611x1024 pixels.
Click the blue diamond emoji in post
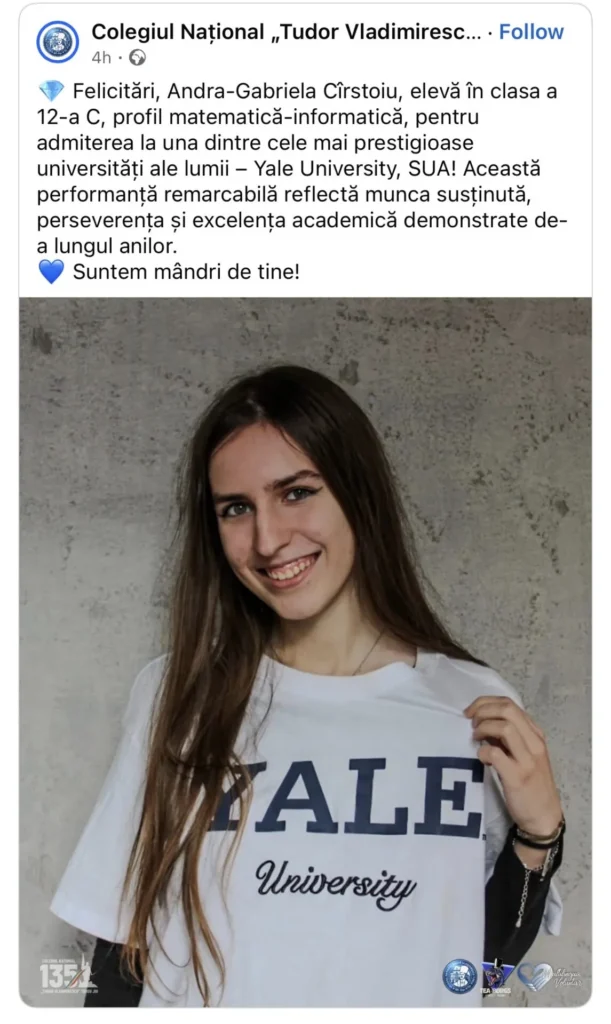(52, 91)
